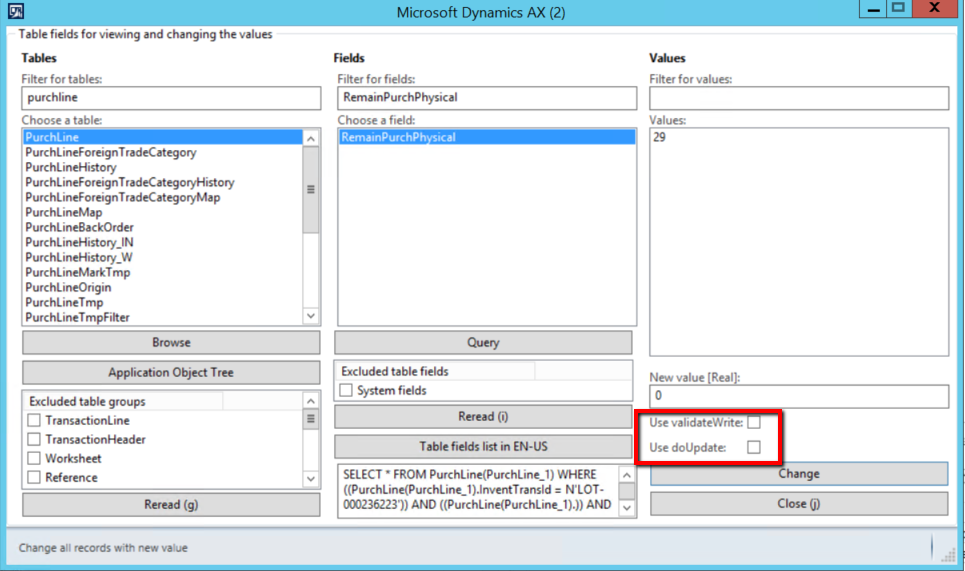
Task: Click the Reread (i) button
Action: [483, 417]
